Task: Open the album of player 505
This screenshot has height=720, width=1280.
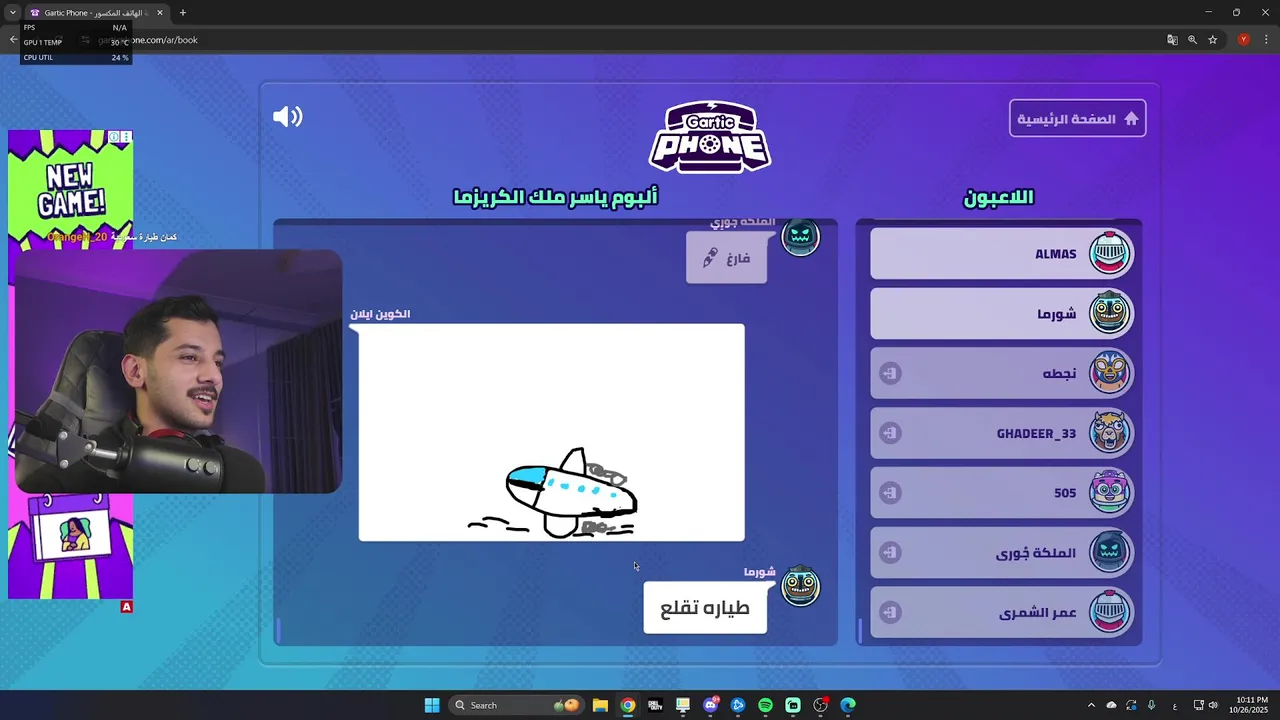Action: 1002,493
